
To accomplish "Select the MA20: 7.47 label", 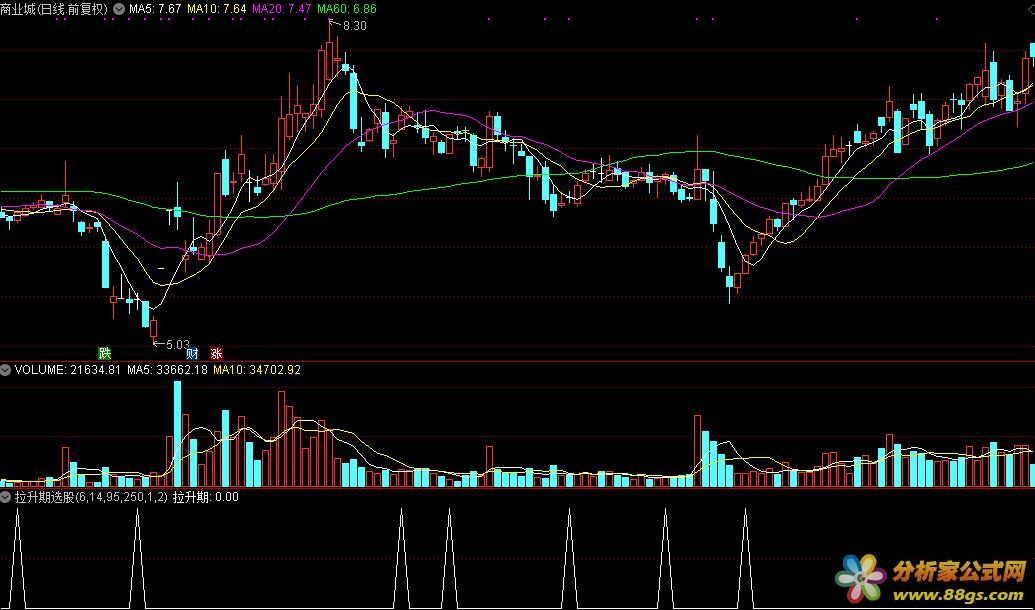I will pyautogui.click(x=282, y=9).
